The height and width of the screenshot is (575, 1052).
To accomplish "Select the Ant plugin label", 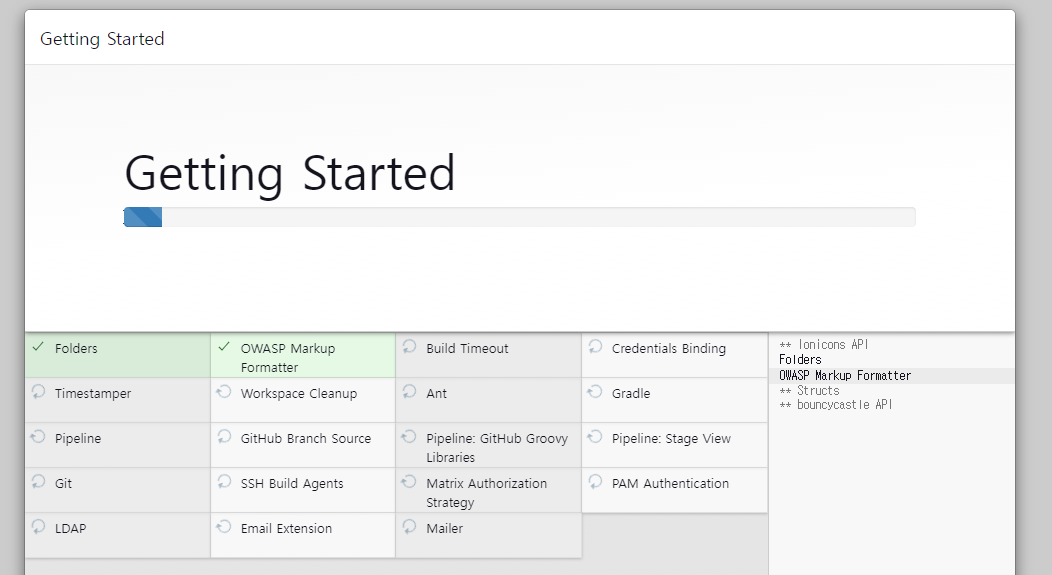I will click(x=436, y=393).
